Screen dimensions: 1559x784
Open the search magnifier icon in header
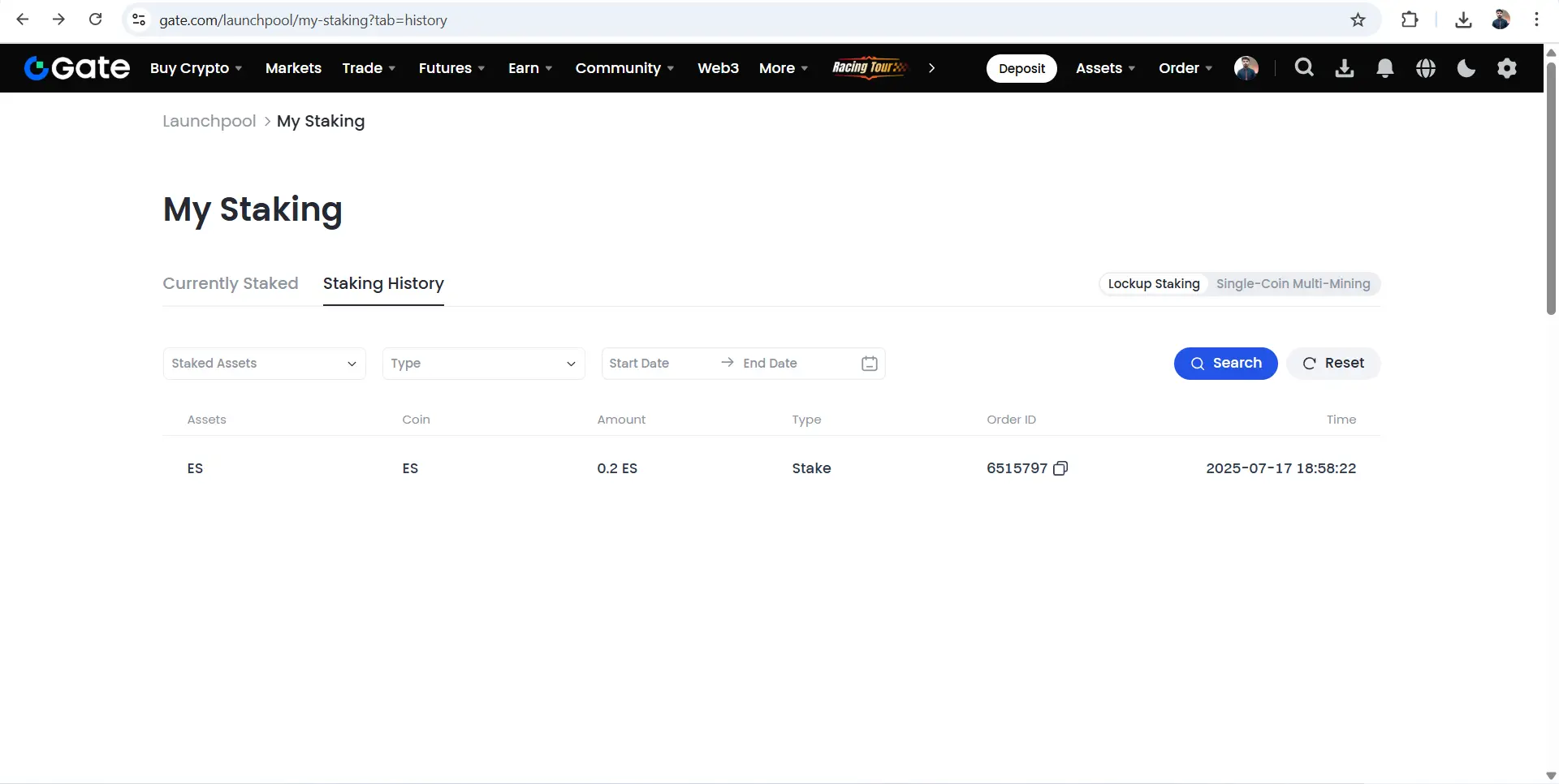[1304, 68]
